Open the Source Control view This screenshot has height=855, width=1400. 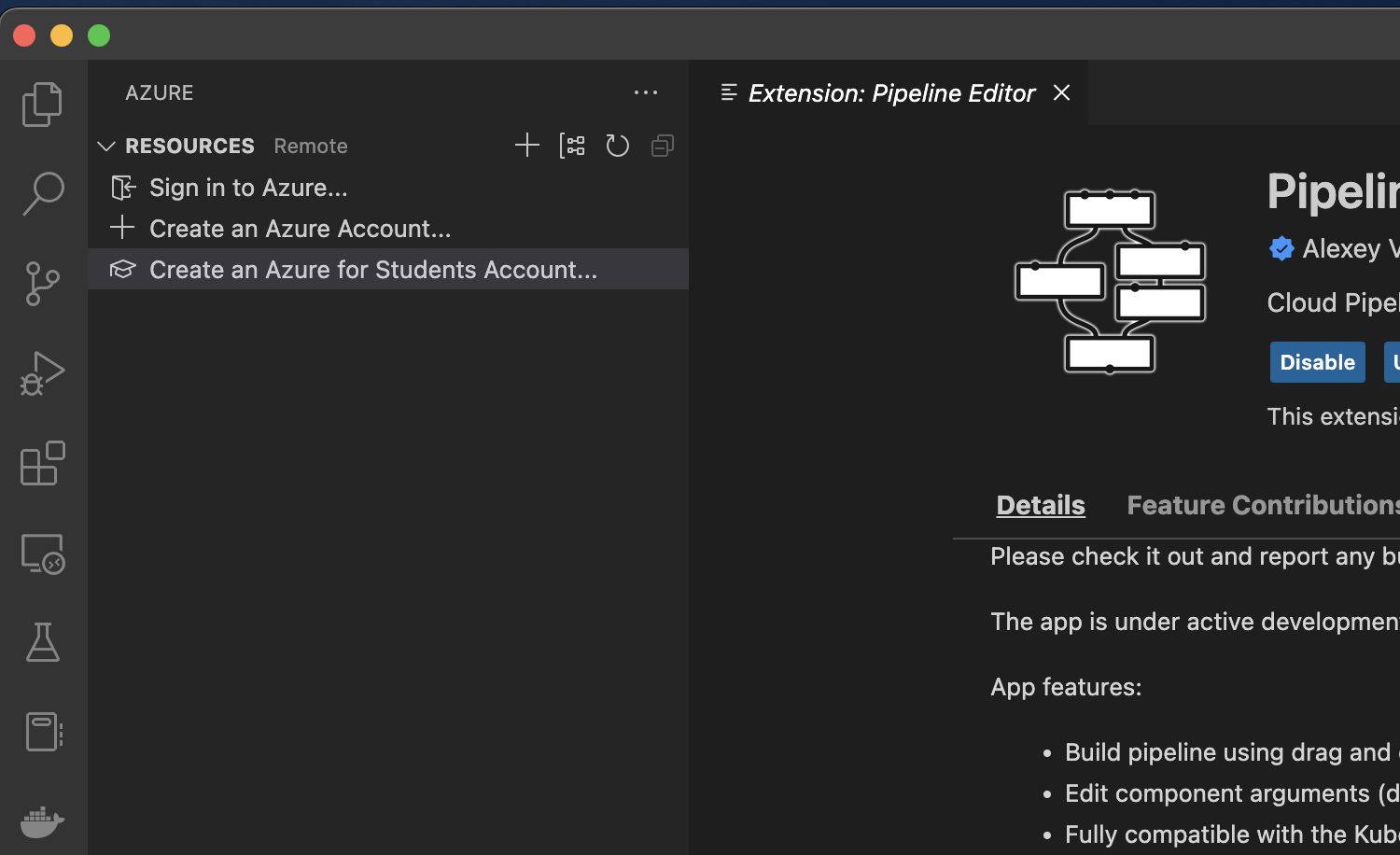pos(43,283)
